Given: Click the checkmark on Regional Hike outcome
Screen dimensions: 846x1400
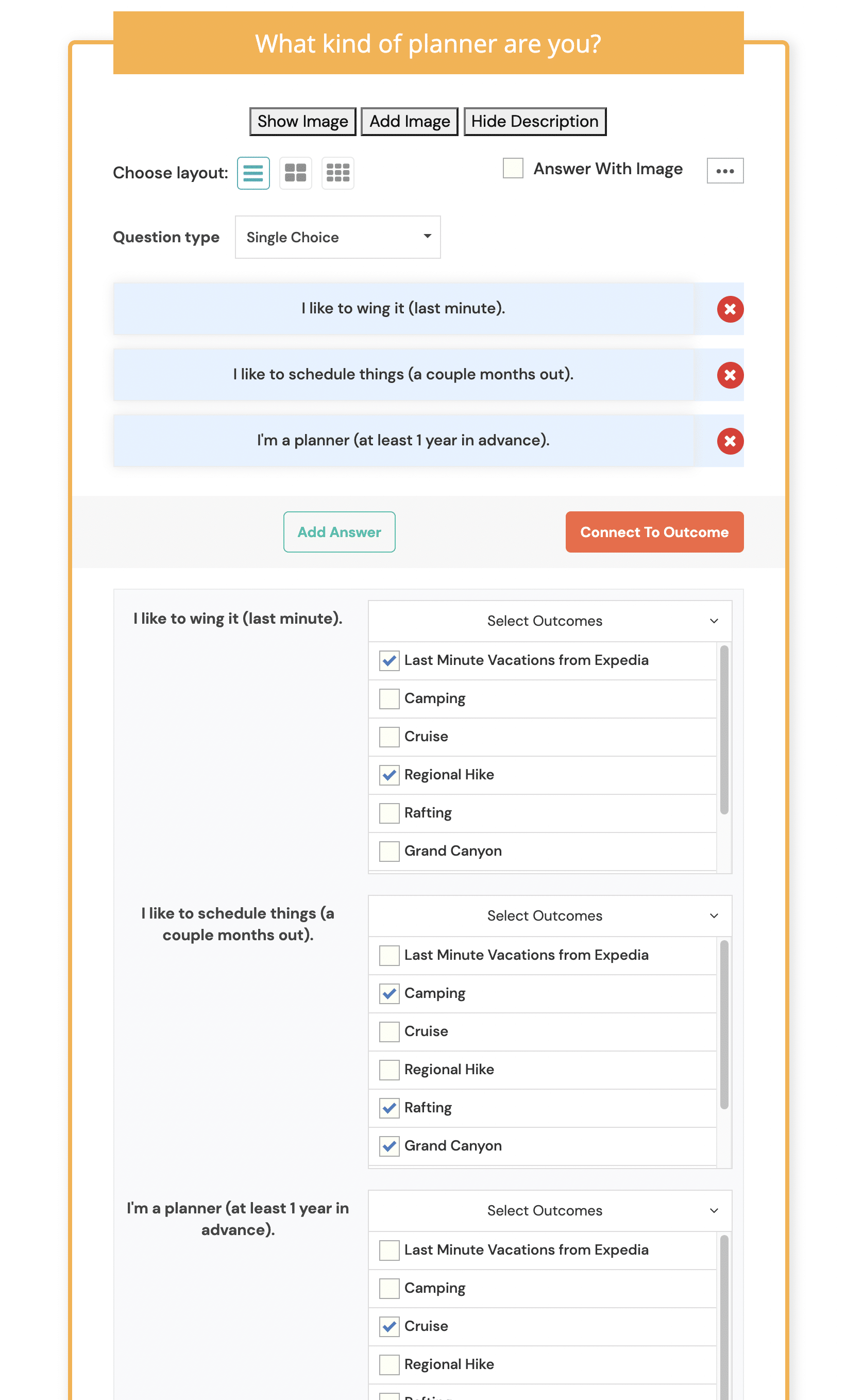Looking at the screenshot, I should point(389,774).
